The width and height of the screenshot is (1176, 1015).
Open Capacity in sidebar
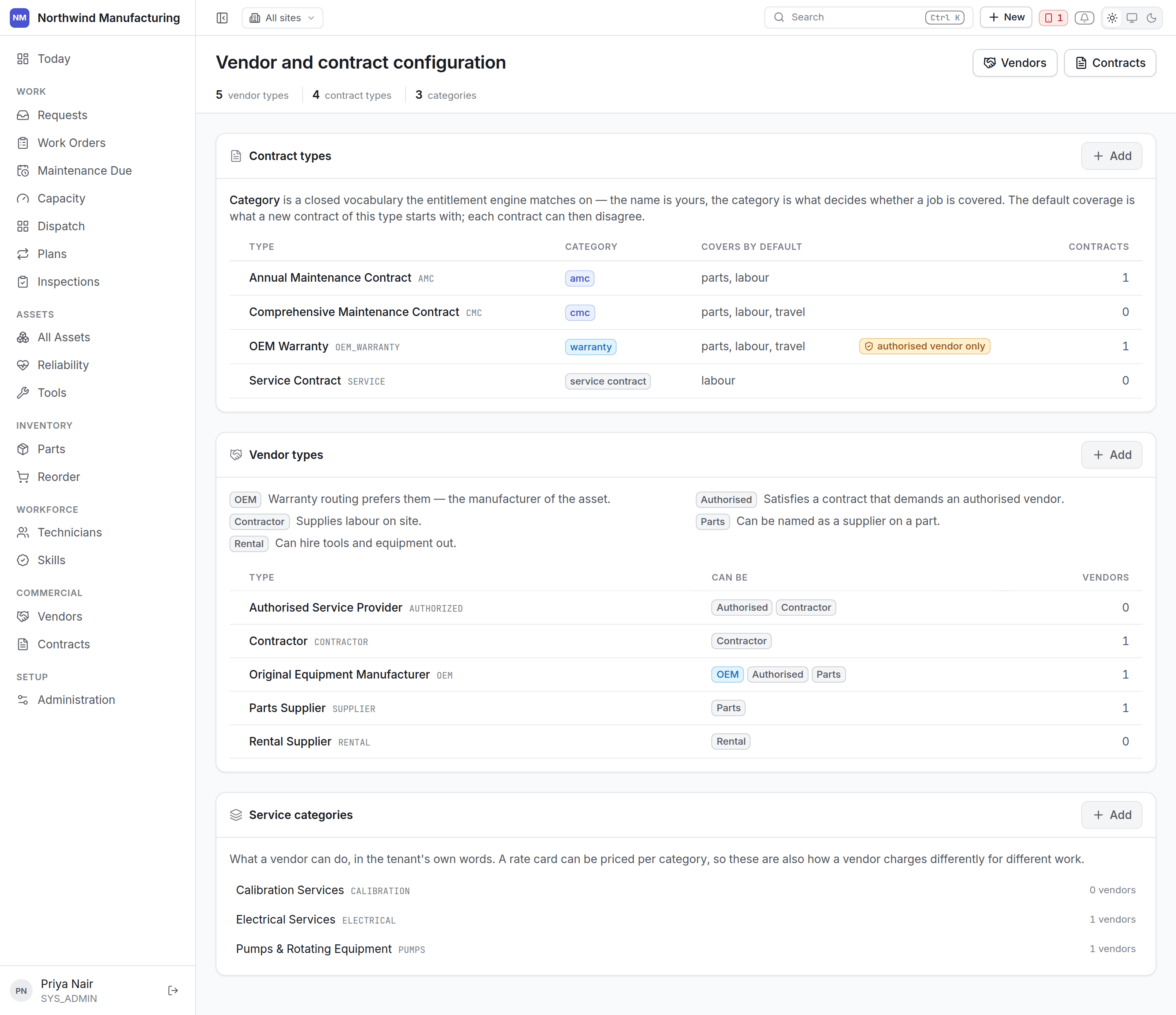98,198
